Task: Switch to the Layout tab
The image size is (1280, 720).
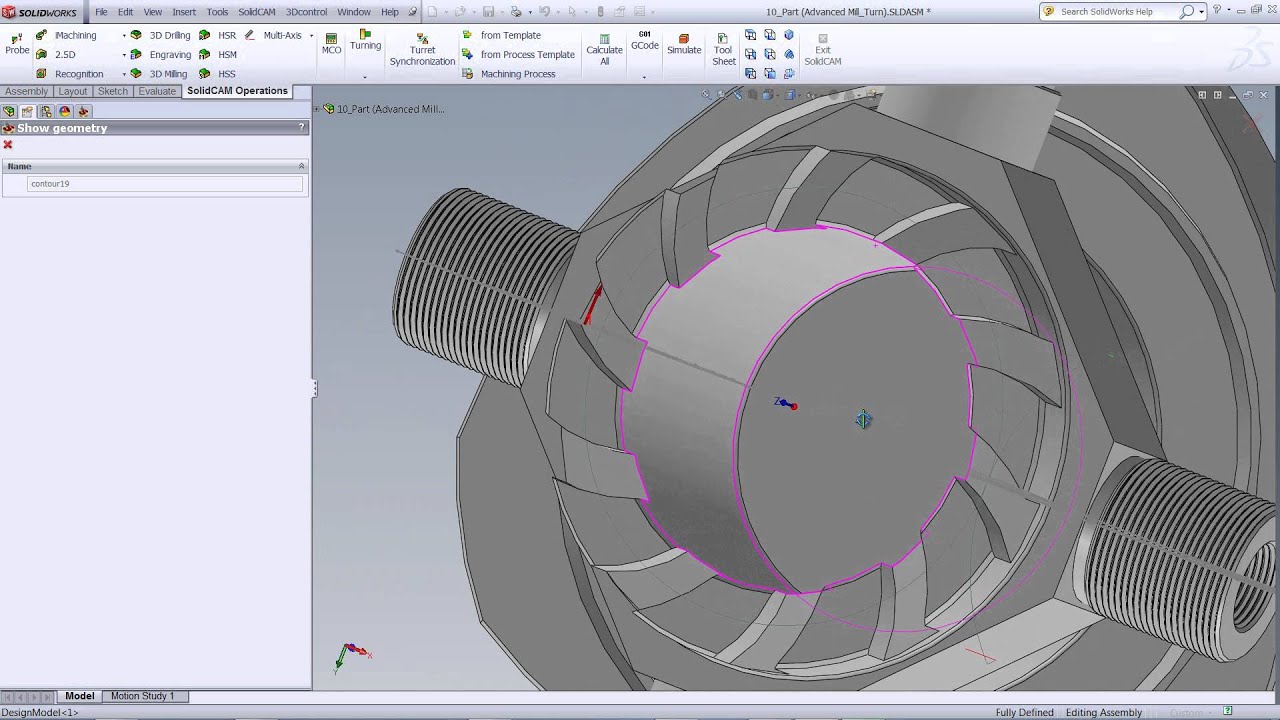Action: tap(73, 91)
